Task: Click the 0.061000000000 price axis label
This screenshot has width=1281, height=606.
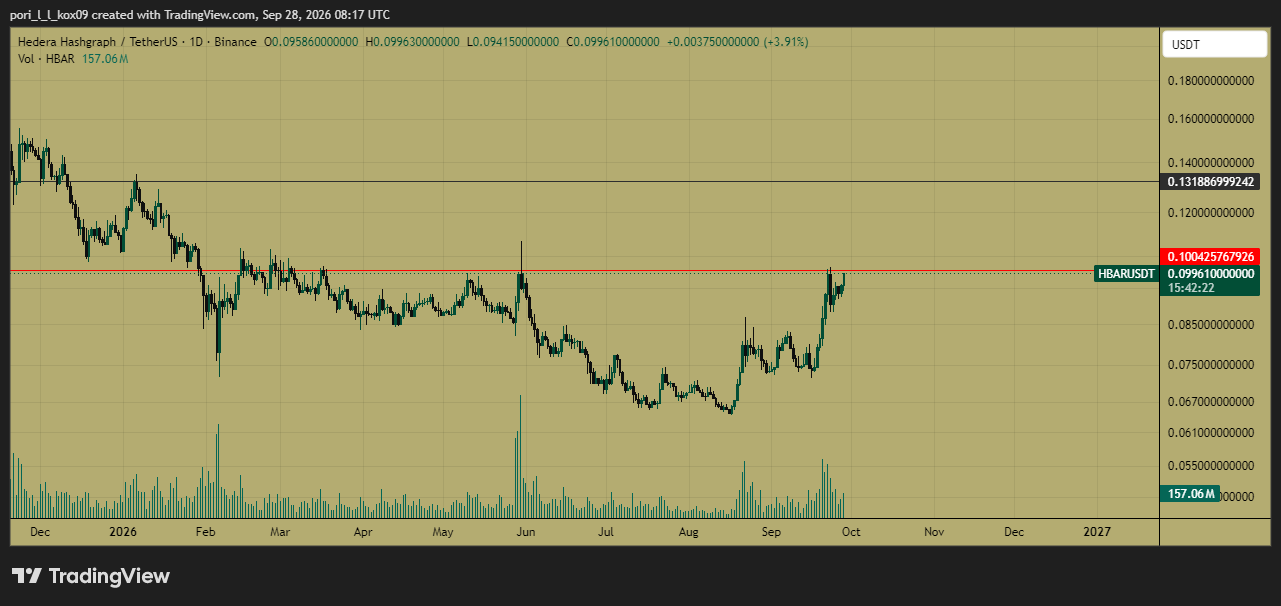Action: 1210,432
